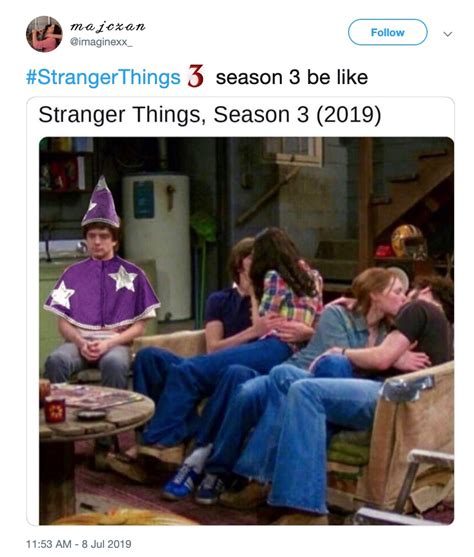Open the majczan profile avatar
474x557 pixels.
pyautogui.click(x=44, y=34)
